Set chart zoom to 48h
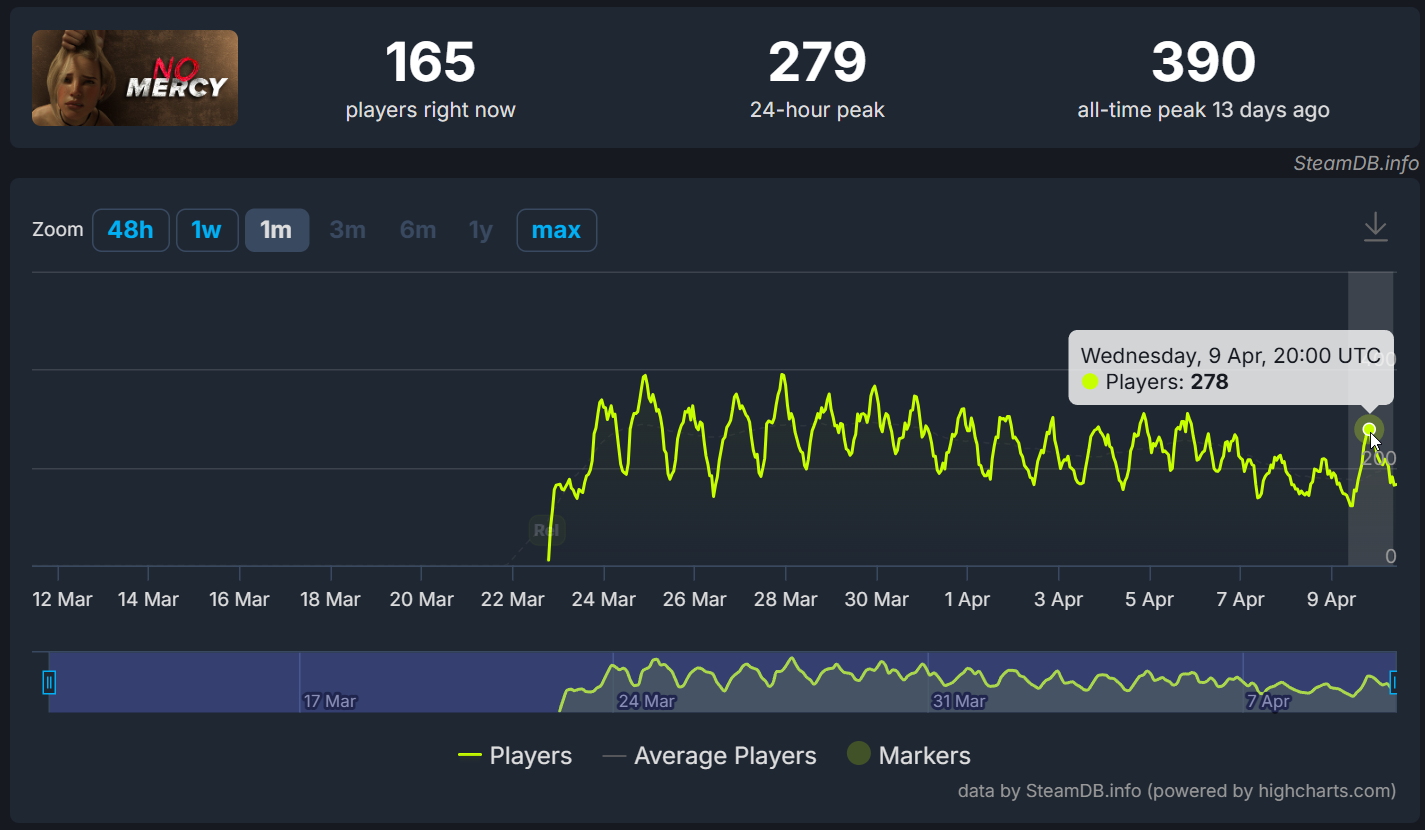 pyautogui.click(x=131, y=230)
